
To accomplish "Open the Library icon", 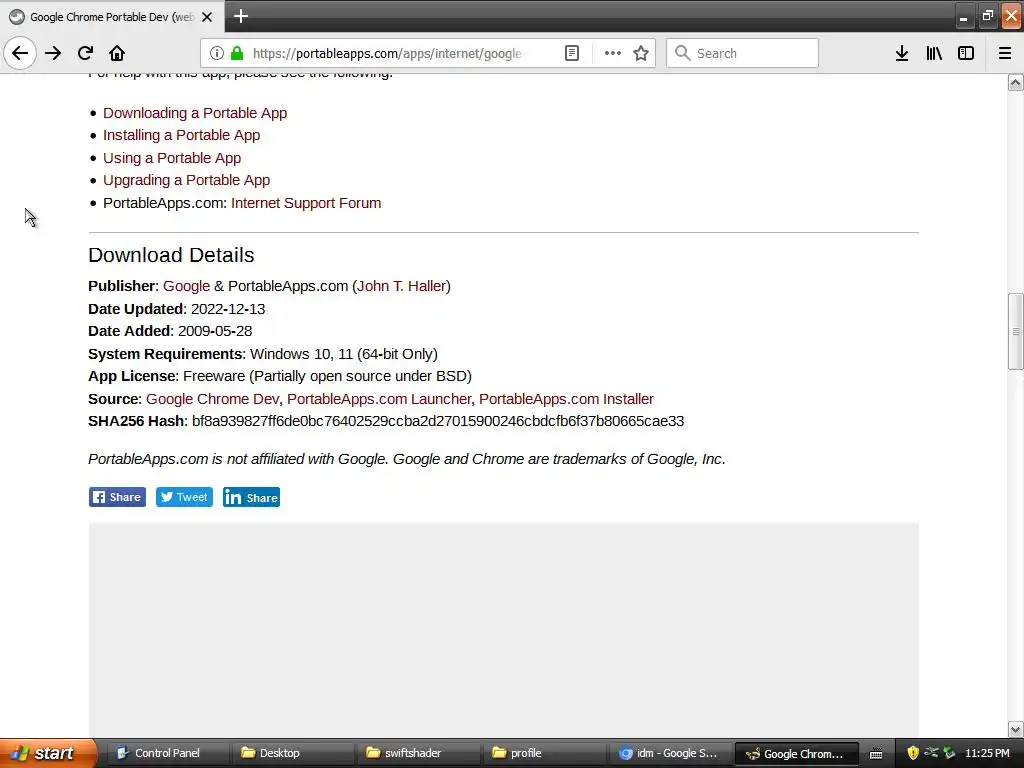I will (x=934, y=53).
